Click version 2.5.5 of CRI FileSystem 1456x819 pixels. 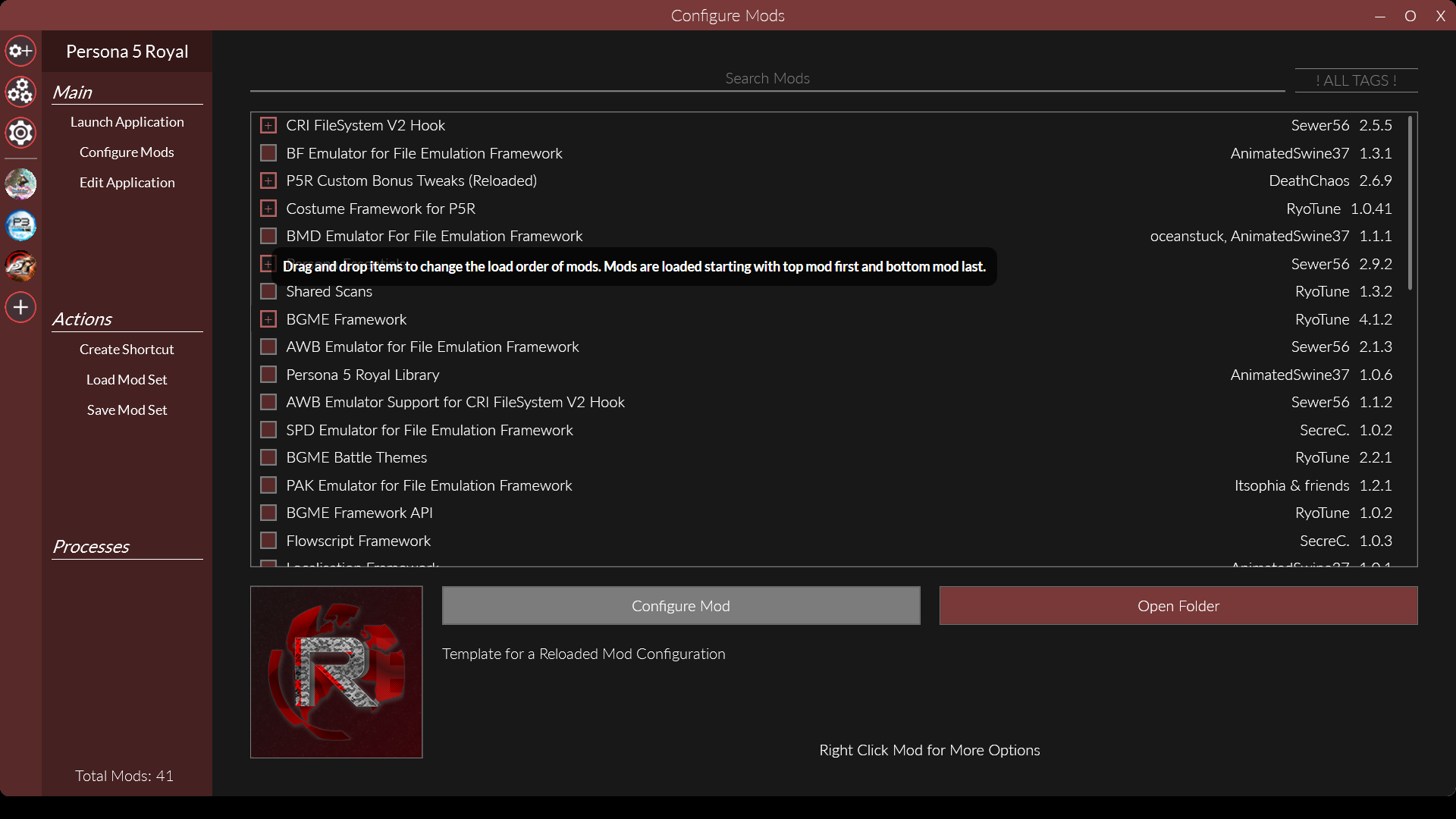click(x=1376, y=125)
